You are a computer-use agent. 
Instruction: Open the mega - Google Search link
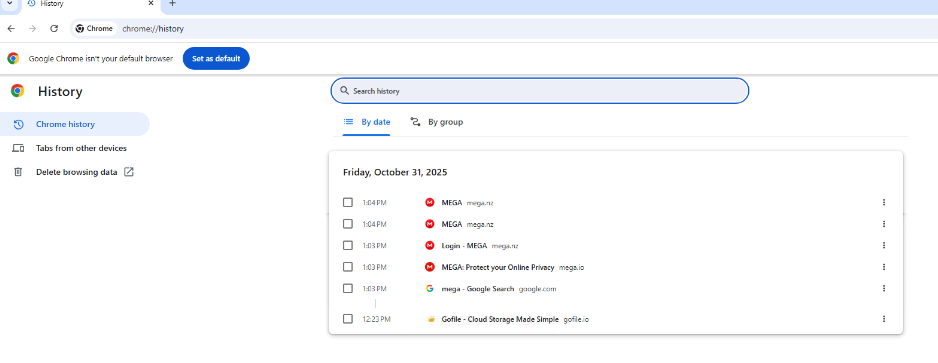(x=477, y=288)
